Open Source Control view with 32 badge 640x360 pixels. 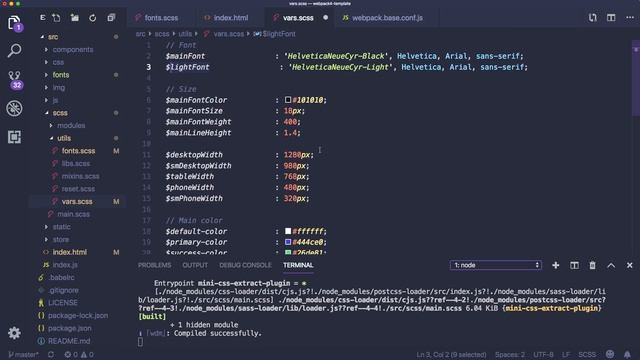15,79
